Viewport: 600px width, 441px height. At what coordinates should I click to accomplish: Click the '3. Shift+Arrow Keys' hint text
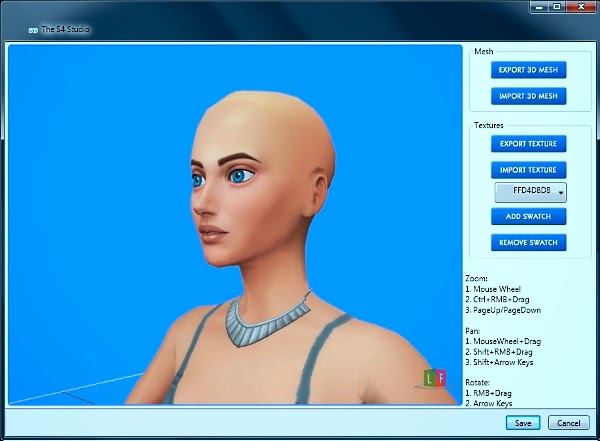499,362
